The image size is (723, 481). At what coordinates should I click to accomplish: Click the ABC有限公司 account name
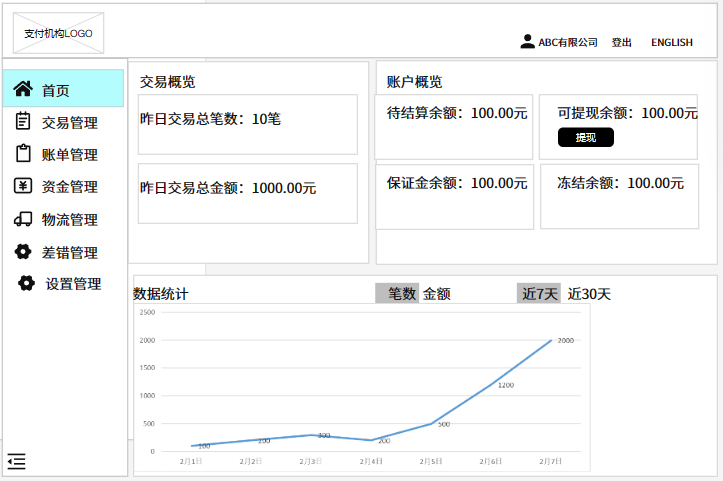[568, 42]
